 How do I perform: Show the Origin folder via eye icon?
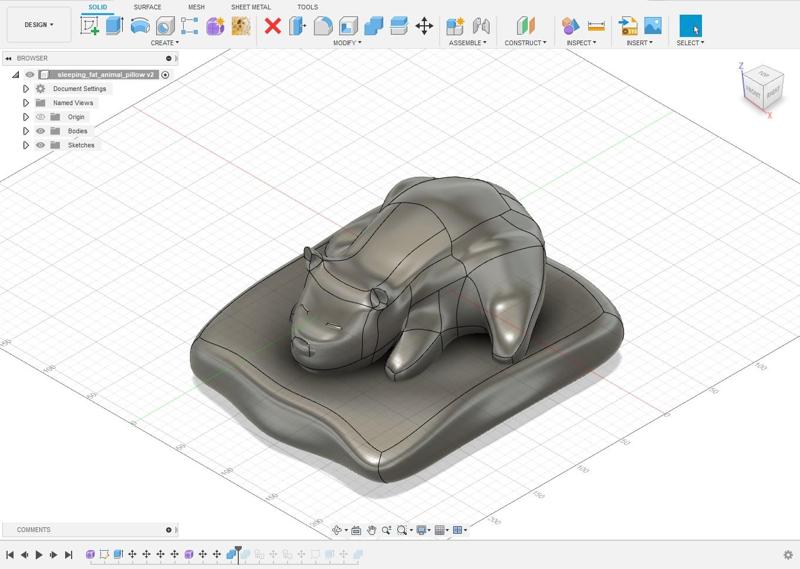click(41, 117)
